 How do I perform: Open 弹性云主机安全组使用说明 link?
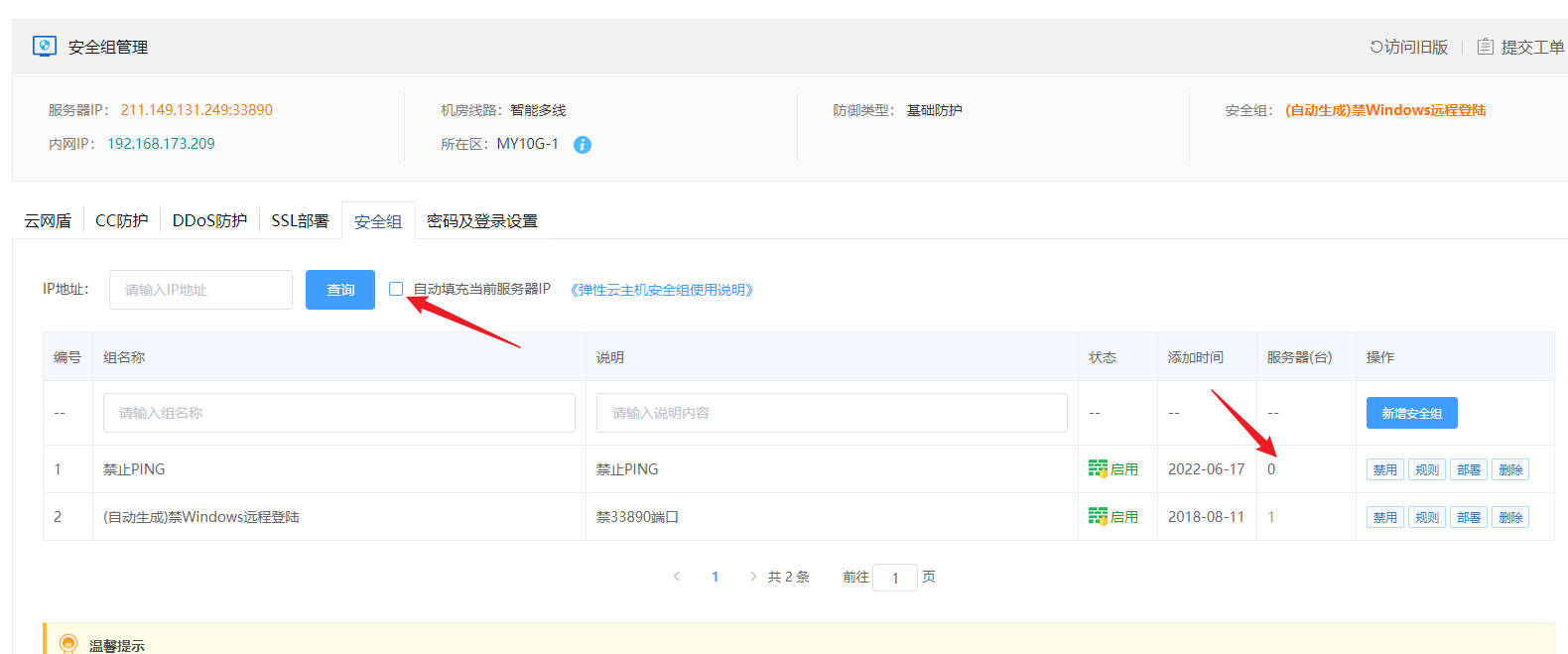click(662, 290)
